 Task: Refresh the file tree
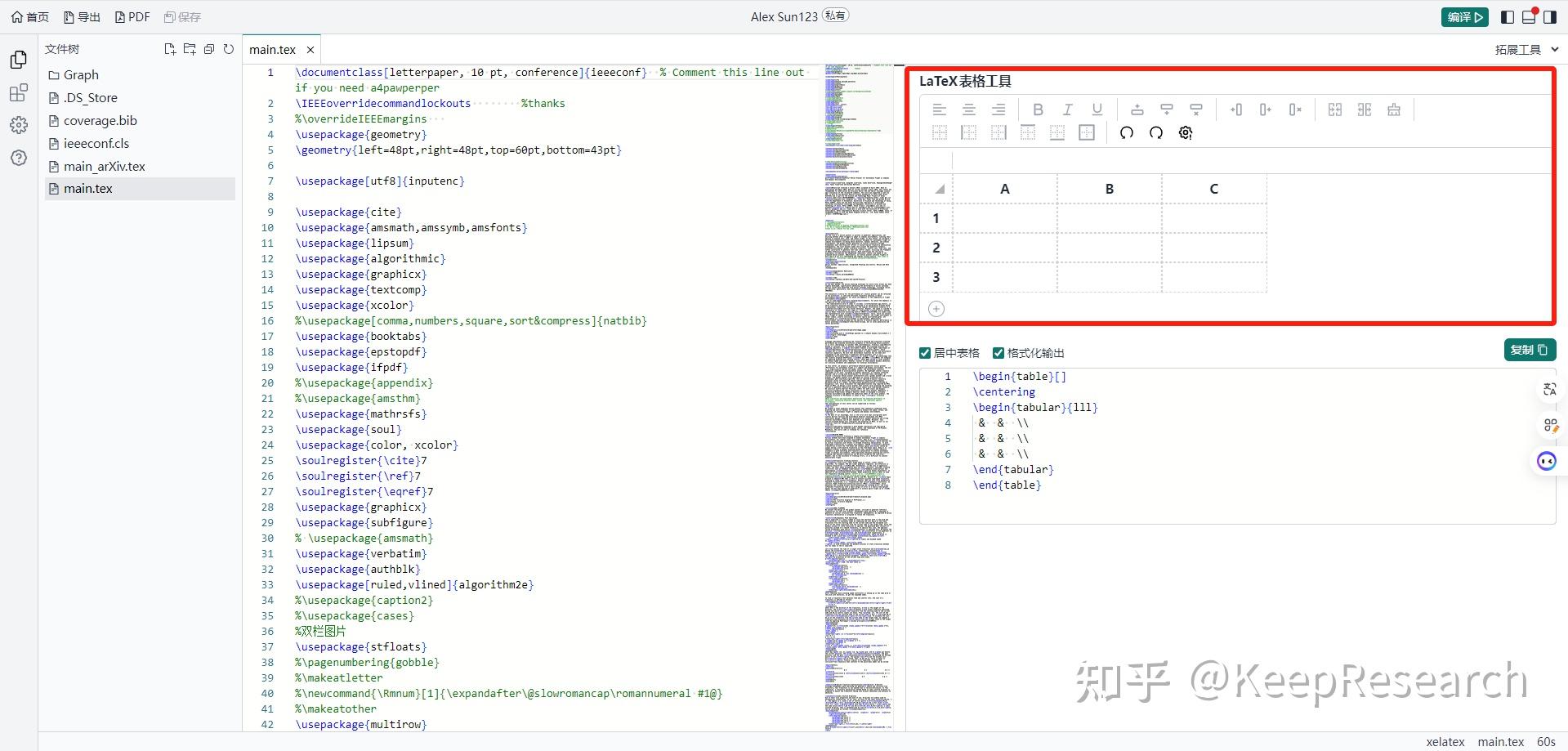(229, 49)
